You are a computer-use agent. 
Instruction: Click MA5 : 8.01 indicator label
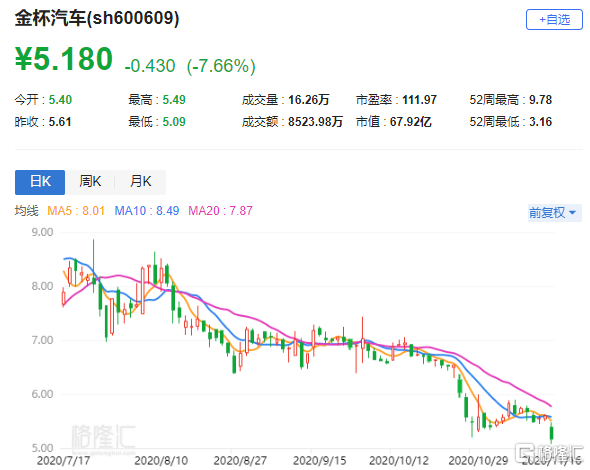click(x=76, y=211)
